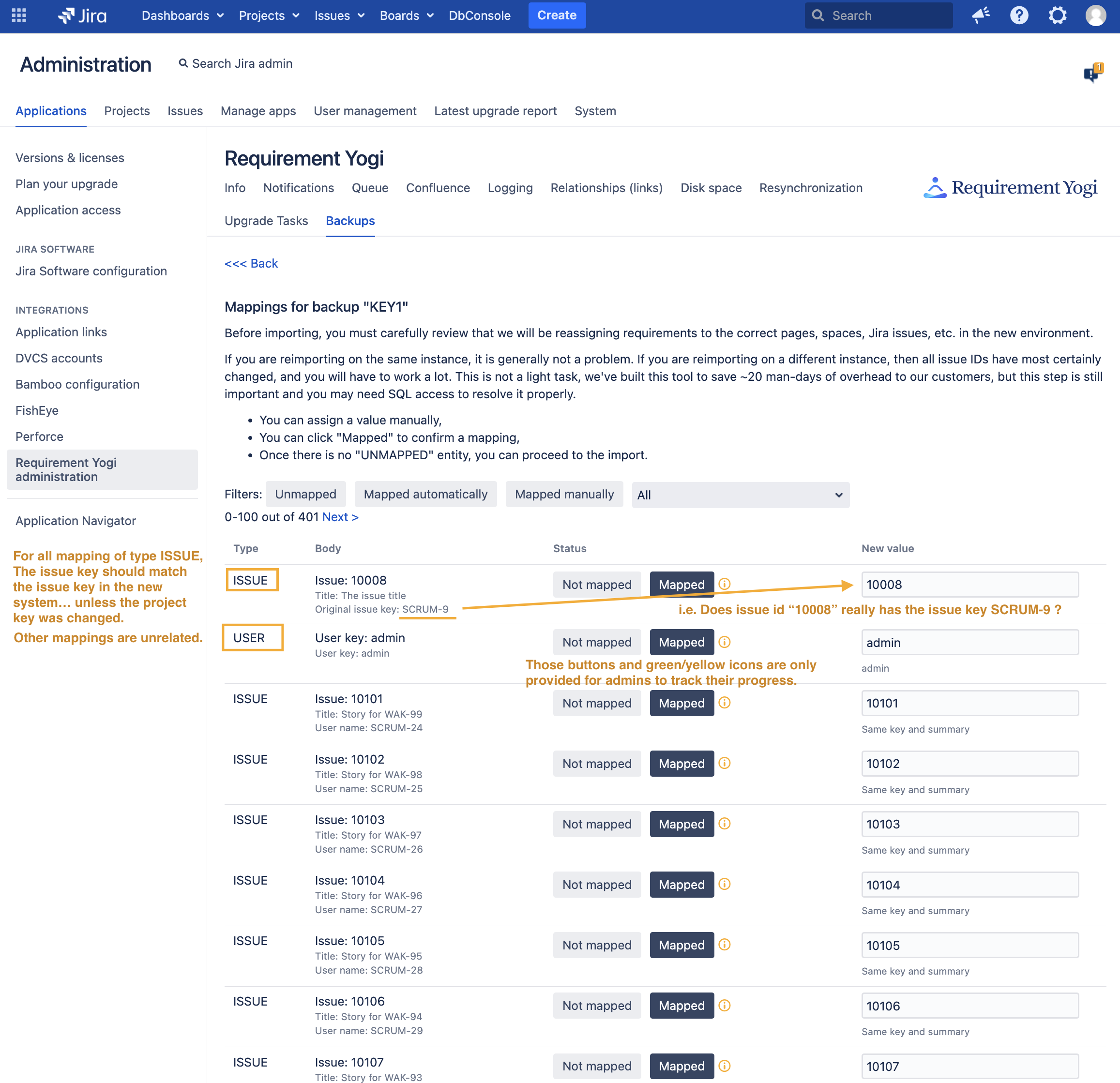This screenshot has height=1083, width=1120.
Task: Open the user profile avatar
Action: coord(1095,15)
